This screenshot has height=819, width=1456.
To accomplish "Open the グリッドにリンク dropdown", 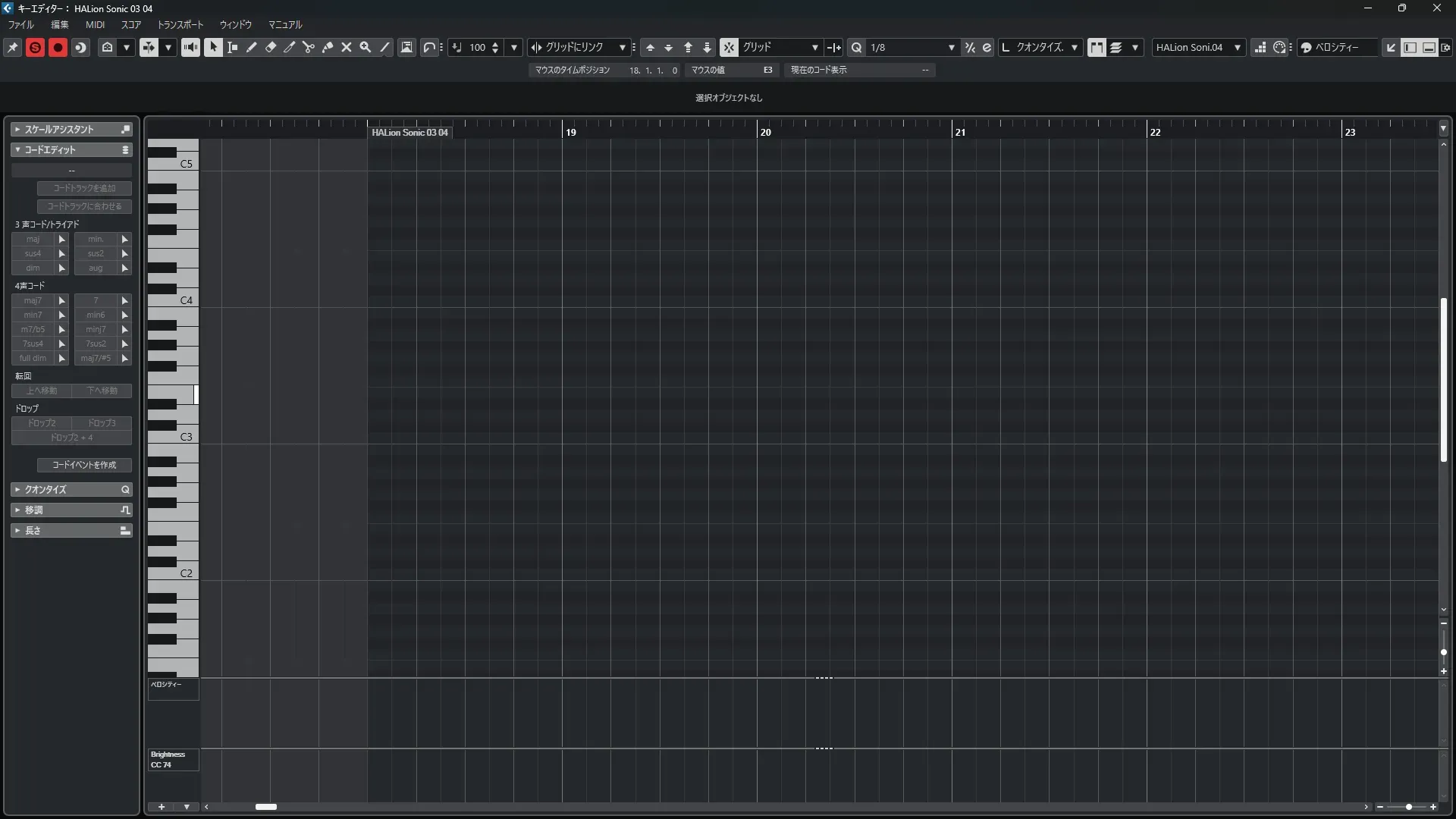I will [x=622, y=47].
